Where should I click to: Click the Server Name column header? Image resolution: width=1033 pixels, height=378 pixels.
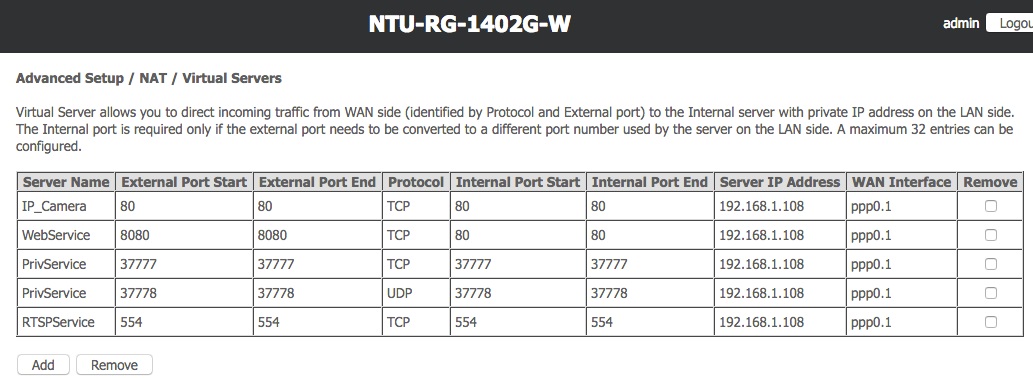[x=66, y=182]
